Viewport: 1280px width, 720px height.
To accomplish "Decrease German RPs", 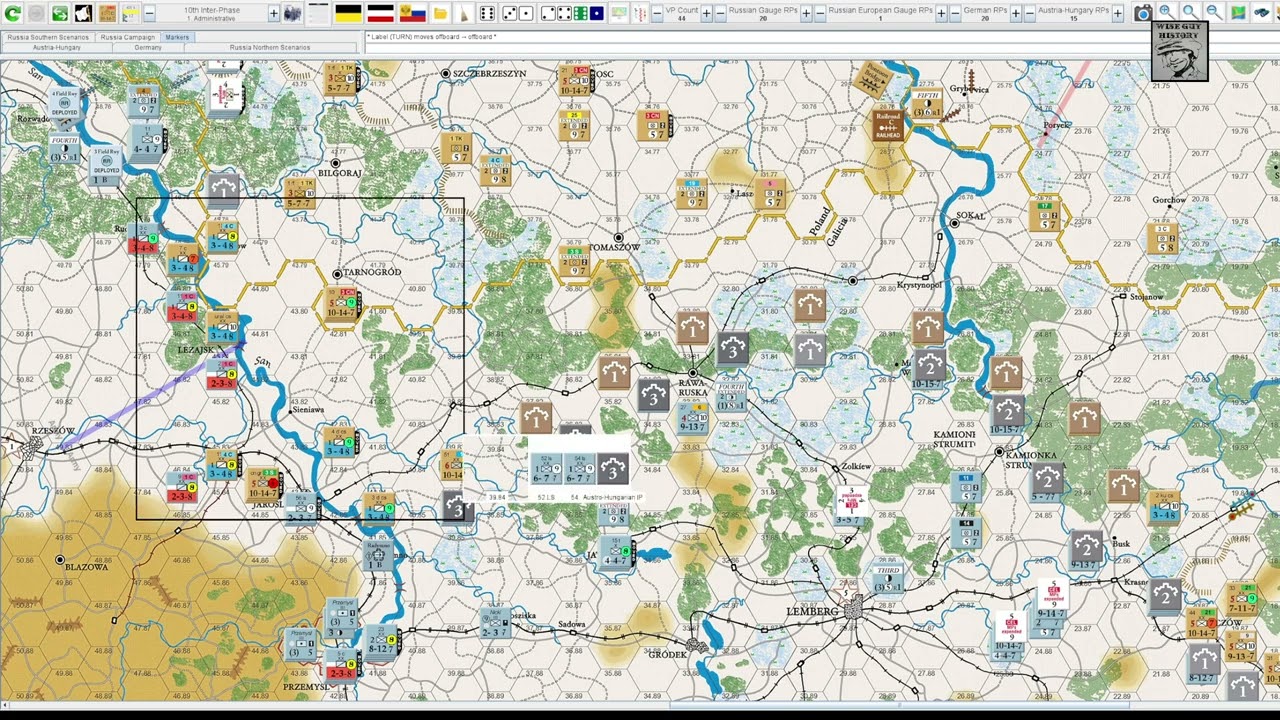I will (x=955, y=13).
